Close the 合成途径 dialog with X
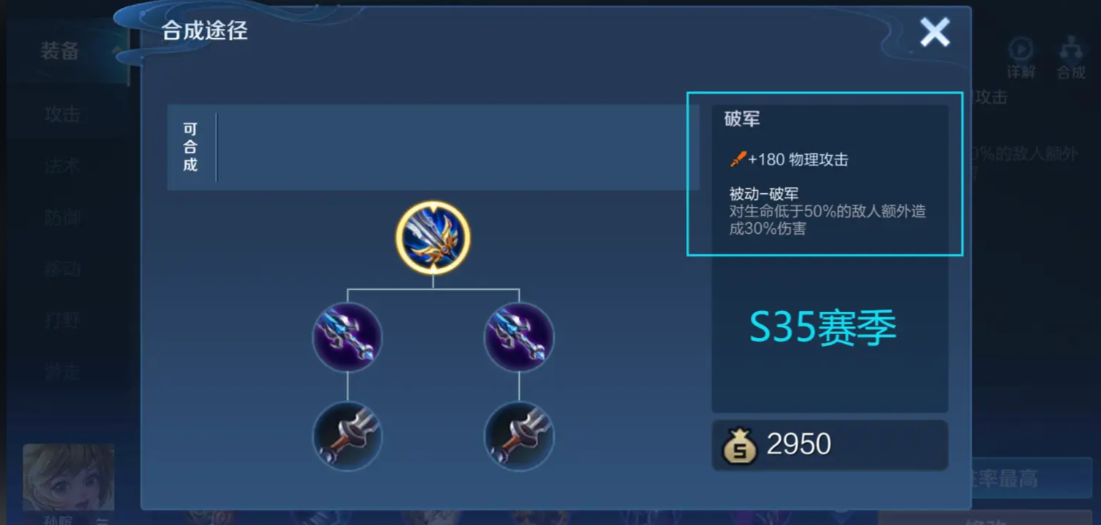 click(x=935, y=32)
